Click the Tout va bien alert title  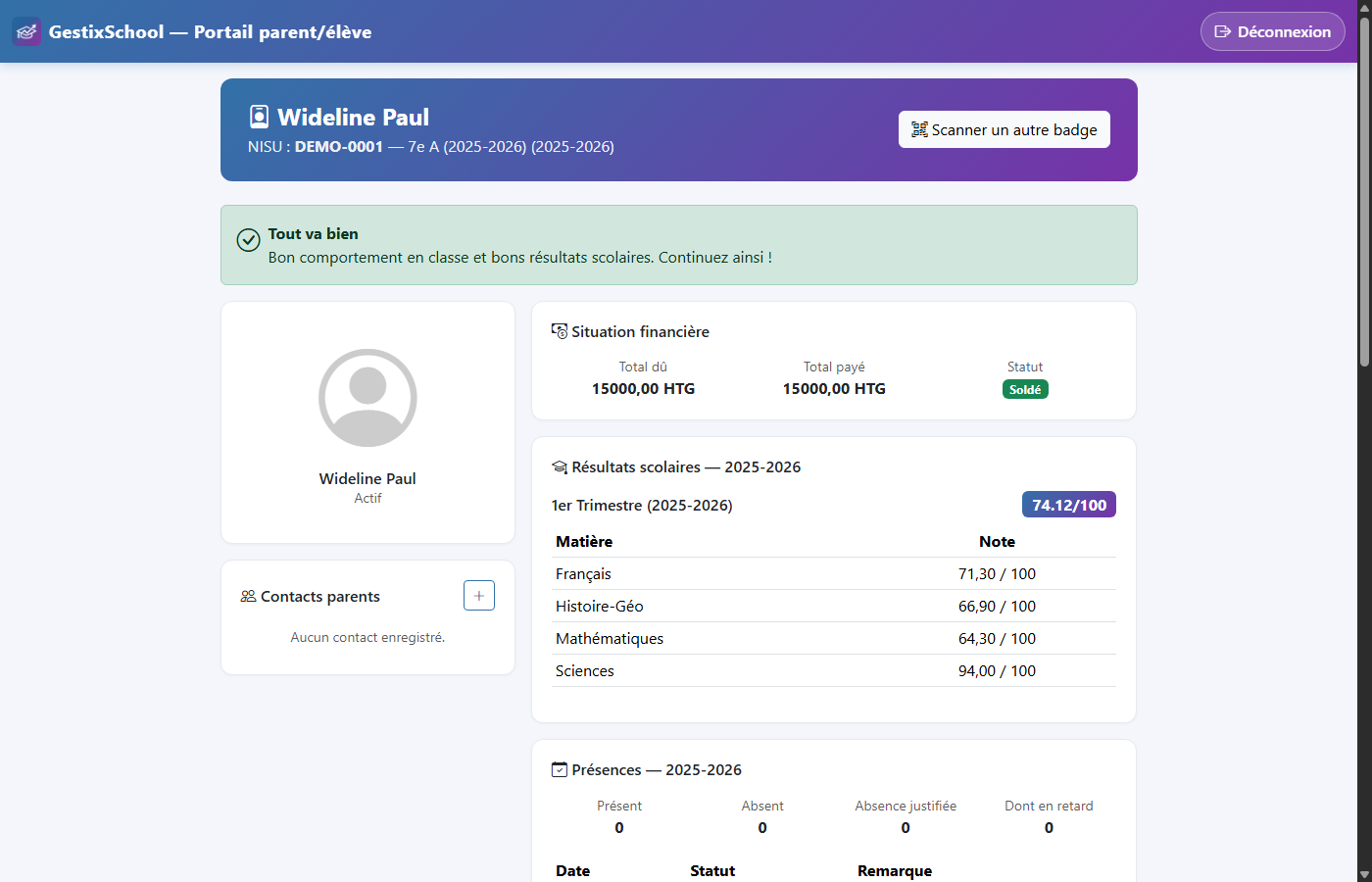click(x=314, y=234)
